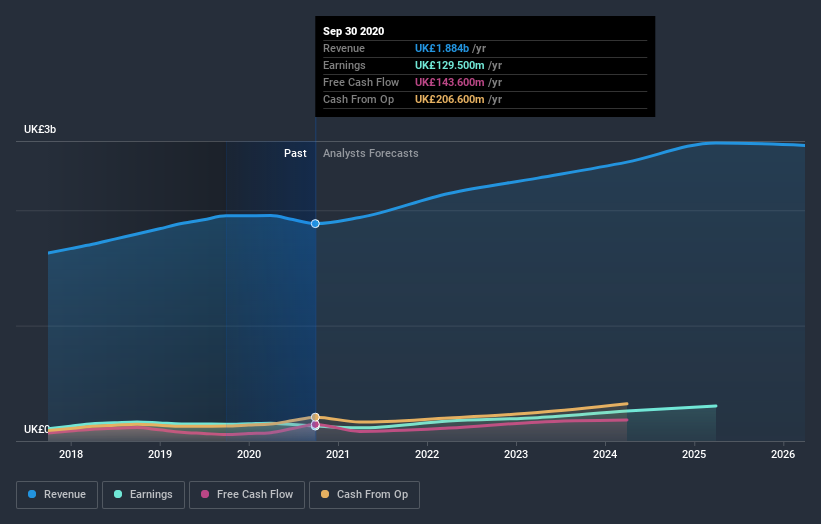821x524 pixels.
Task: Click the teal Earnings legend dot
Action: pos(118,494)
